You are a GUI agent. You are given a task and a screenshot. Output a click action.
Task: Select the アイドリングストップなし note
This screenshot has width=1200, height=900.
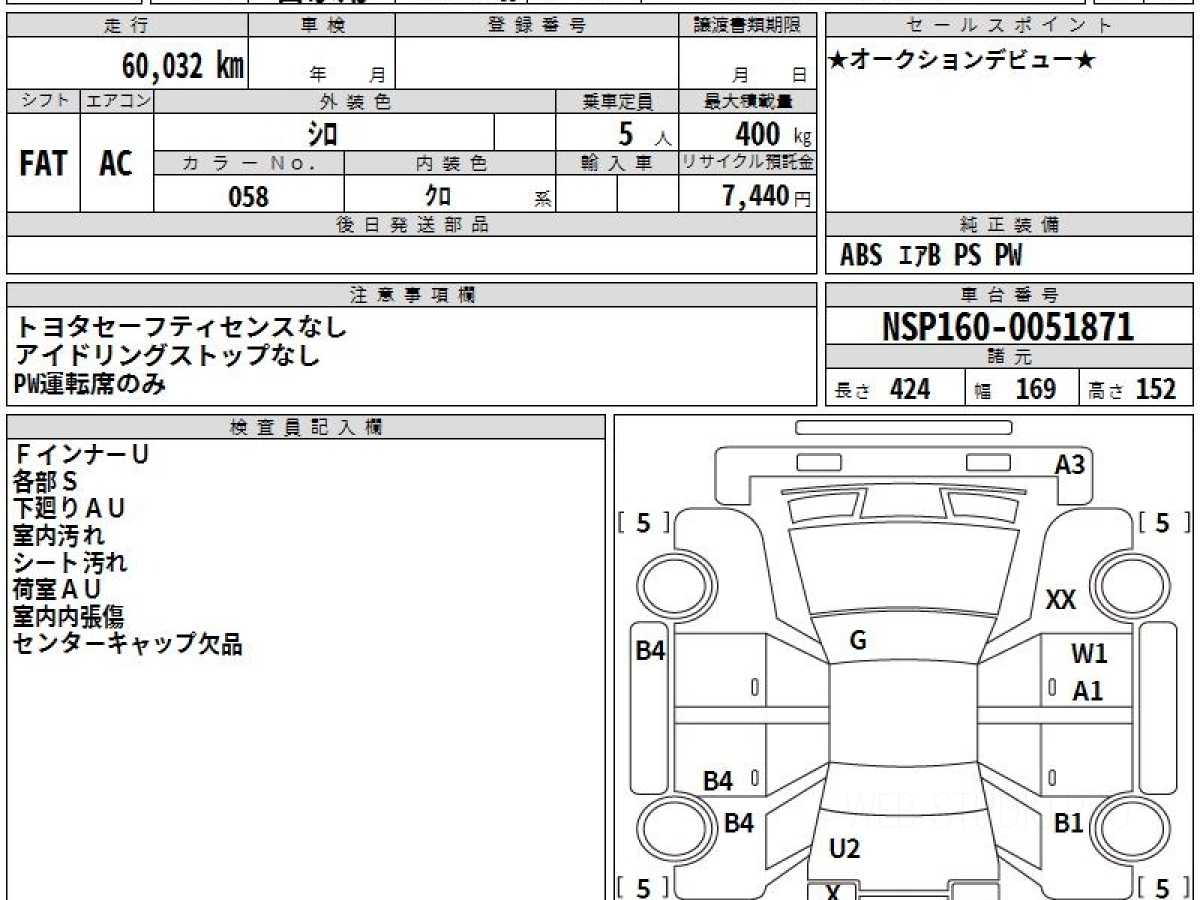[167, 354]
